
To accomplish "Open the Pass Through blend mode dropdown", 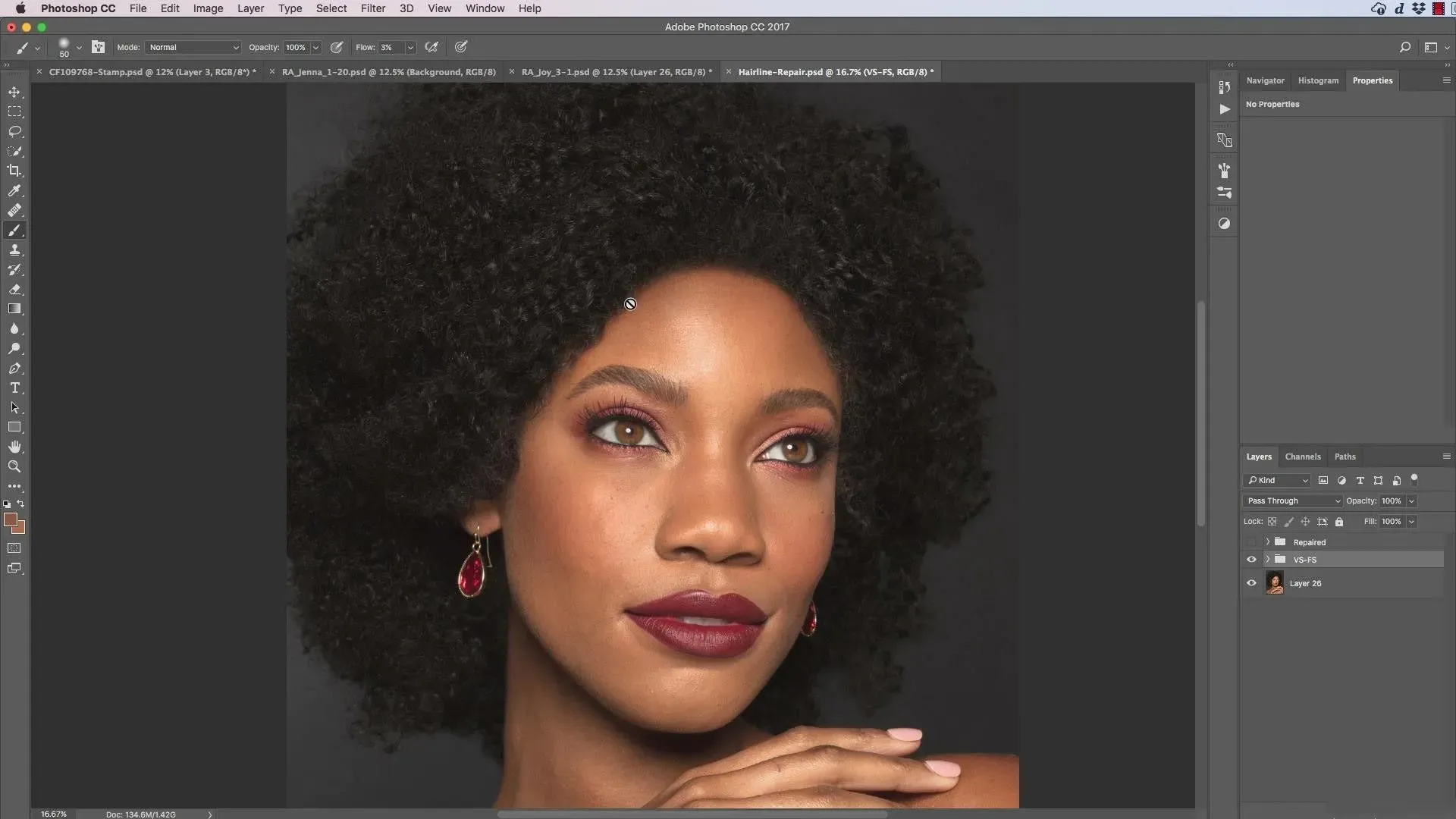I will coord(1292,501).
